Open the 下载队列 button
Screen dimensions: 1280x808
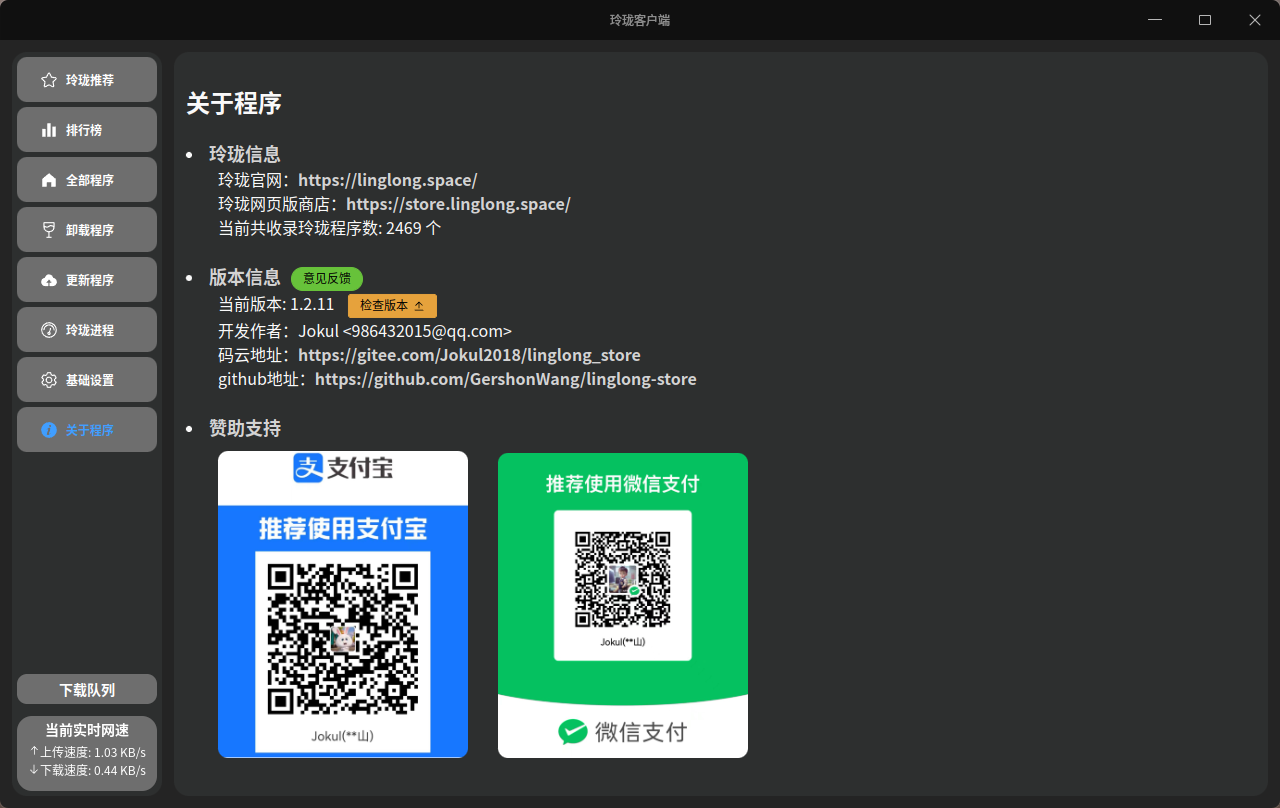pyautogui.click(x=87, y=689)
